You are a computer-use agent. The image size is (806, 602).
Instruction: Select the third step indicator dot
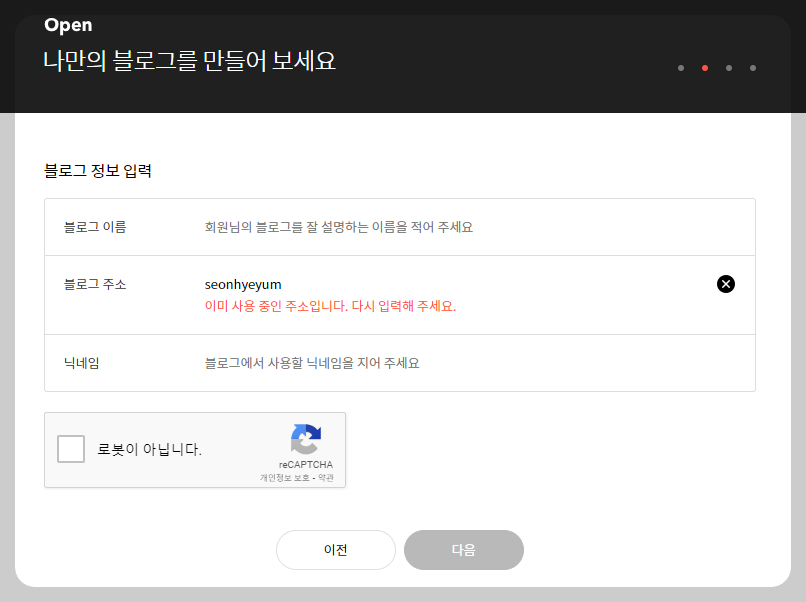[x=728, y=68]
